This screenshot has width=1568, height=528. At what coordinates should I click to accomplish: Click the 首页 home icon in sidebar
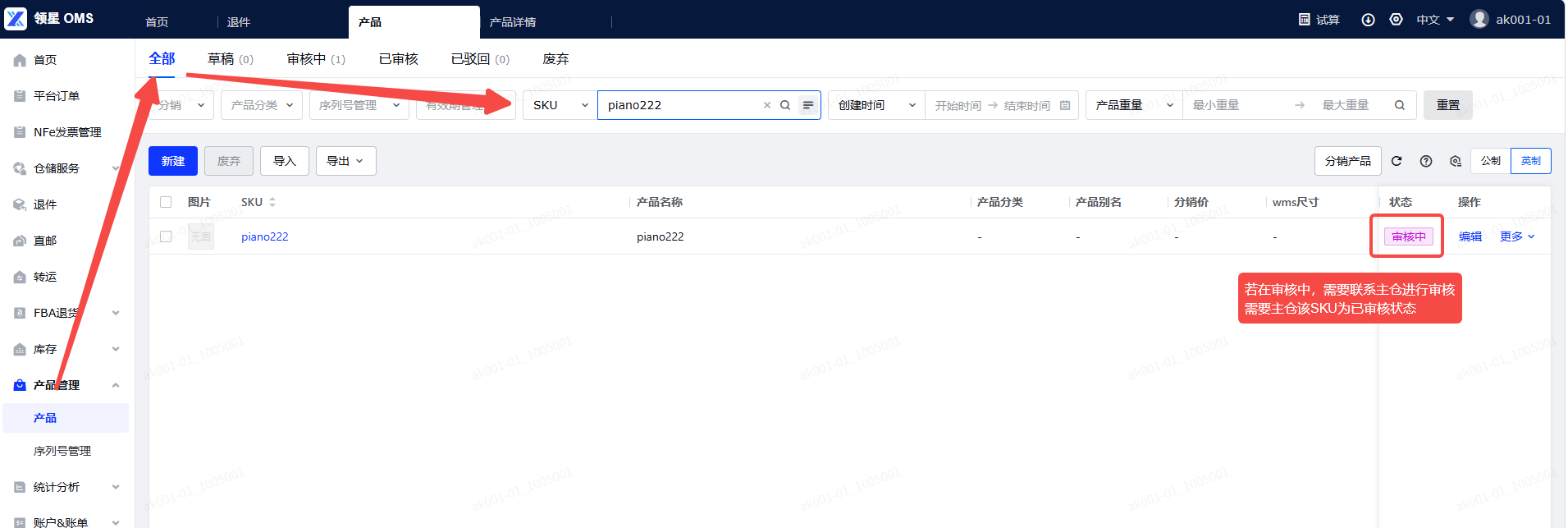click(20, 60)
